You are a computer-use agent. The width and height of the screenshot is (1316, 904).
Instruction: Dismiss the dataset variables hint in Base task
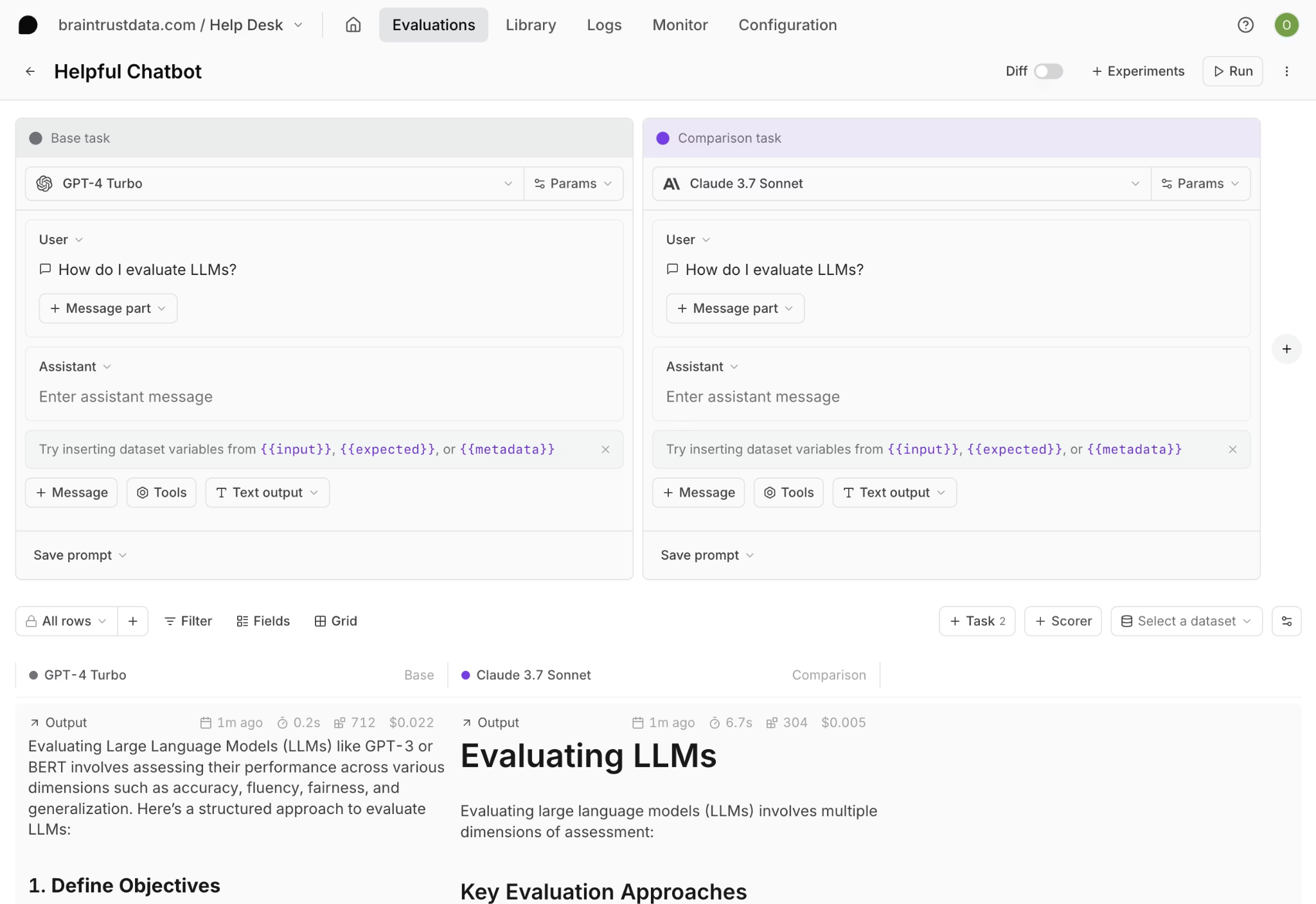tap(605, 449)
